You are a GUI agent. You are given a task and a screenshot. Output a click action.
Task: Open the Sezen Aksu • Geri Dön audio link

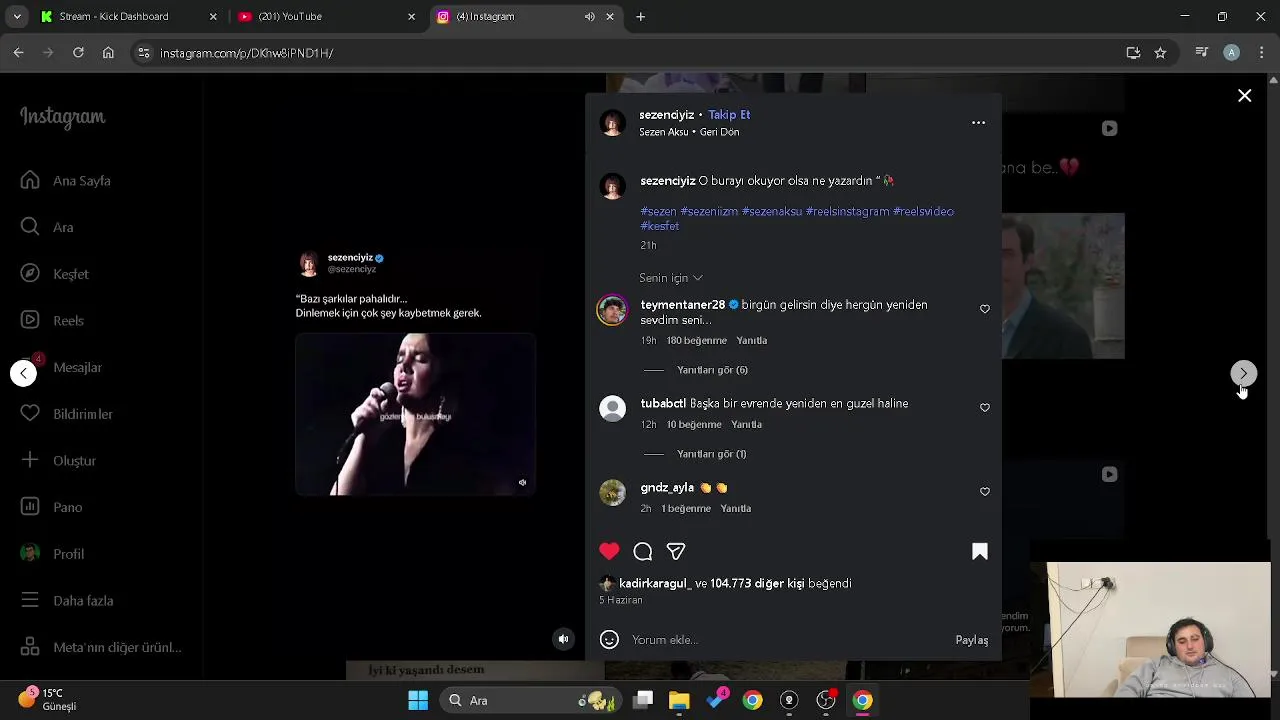[689, 132]
